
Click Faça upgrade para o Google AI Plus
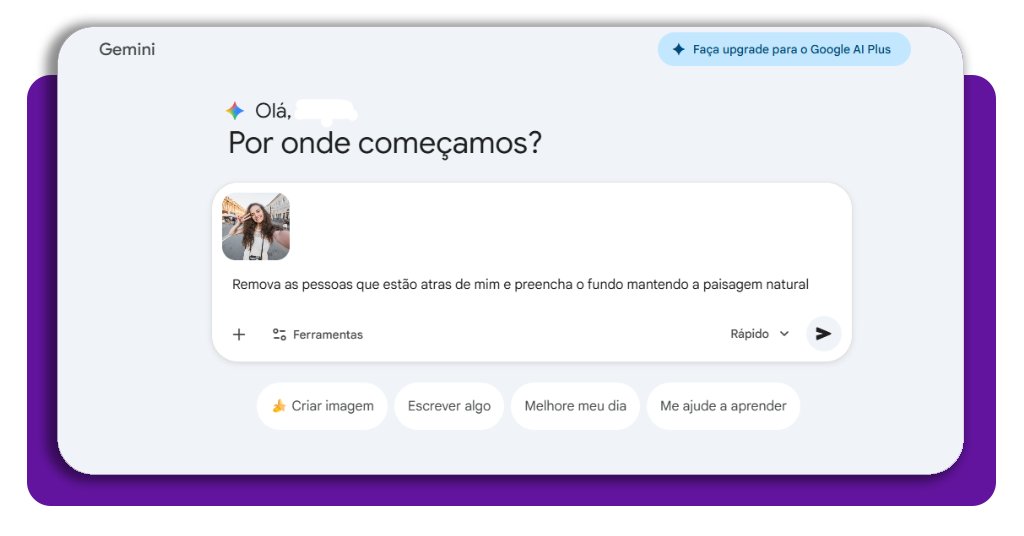(x=784, y=49)
